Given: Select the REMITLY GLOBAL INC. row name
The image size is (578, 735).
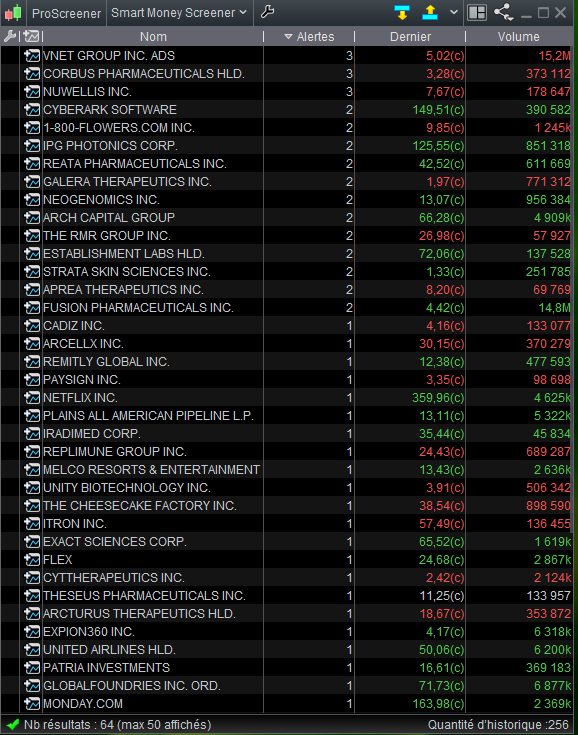Looking at the screenshot, I should pos(106,362).
